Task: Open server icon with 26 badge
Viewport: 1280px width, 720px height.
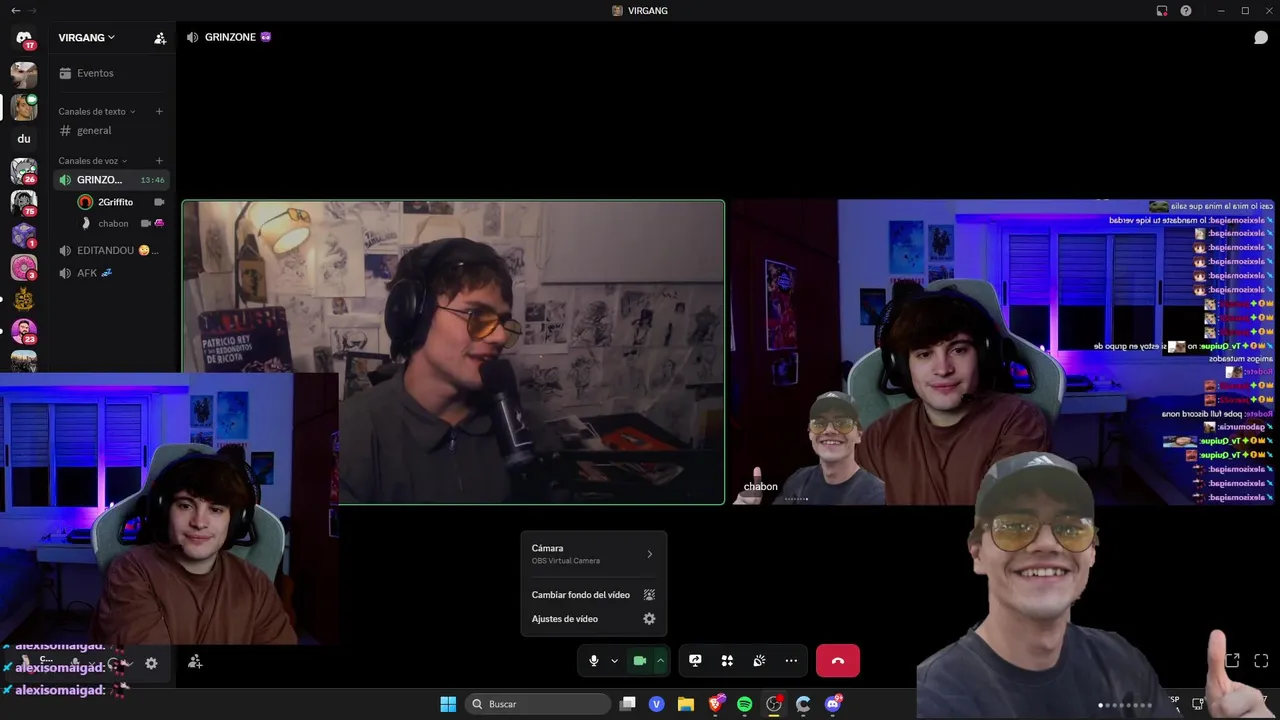Action: point(24,171)
